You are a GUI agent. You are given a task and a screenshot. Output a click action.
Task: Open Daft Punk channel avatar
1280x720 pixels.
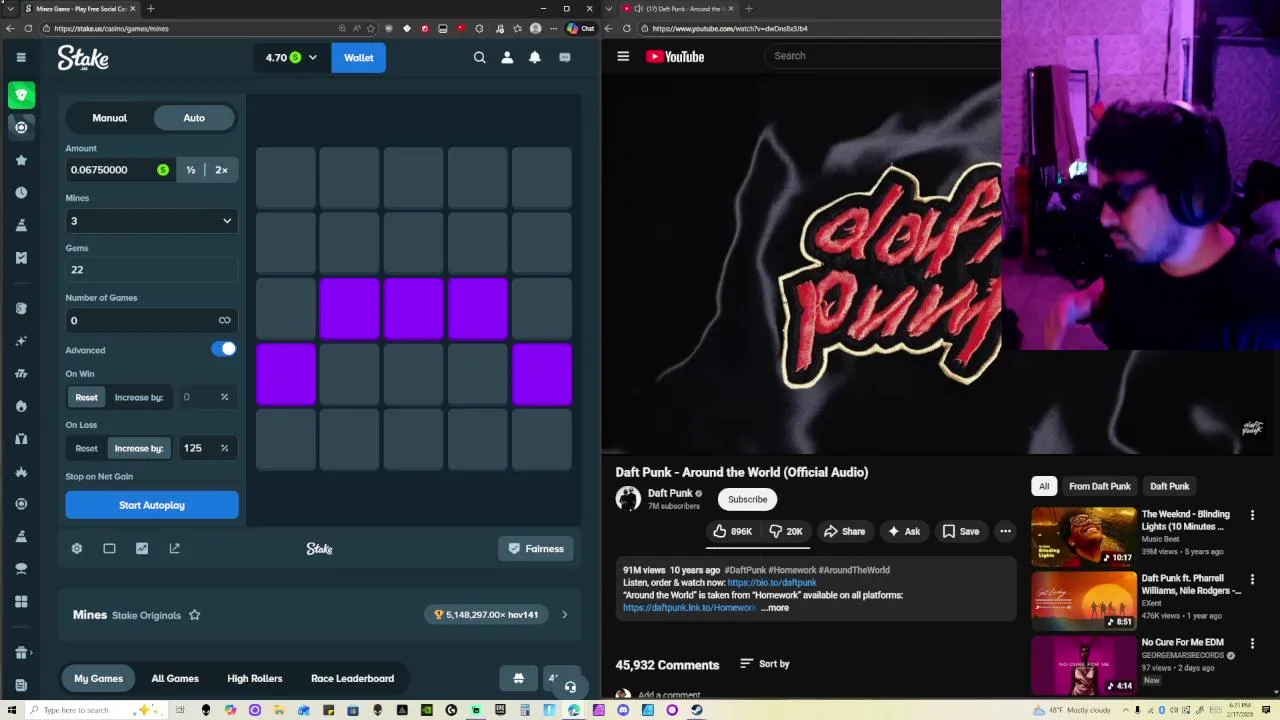(x=628, y=498)
